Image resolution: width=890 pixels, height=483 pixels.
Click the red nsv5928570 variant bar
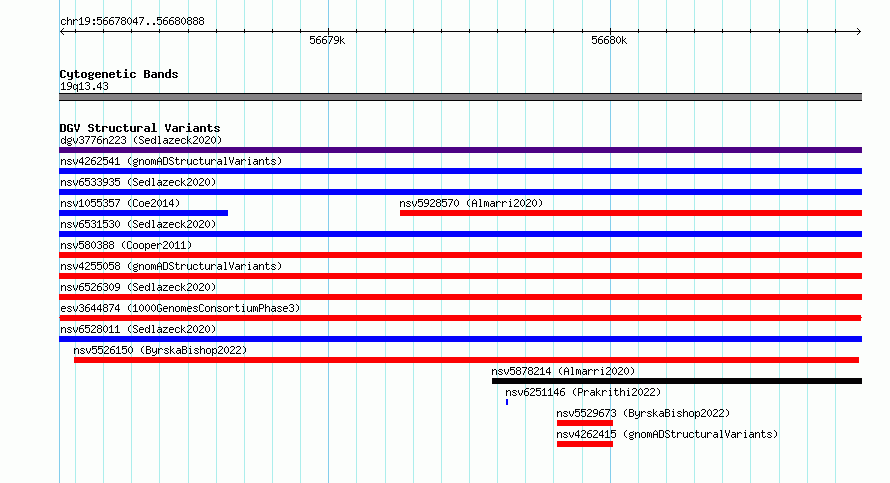click(631, 213)
